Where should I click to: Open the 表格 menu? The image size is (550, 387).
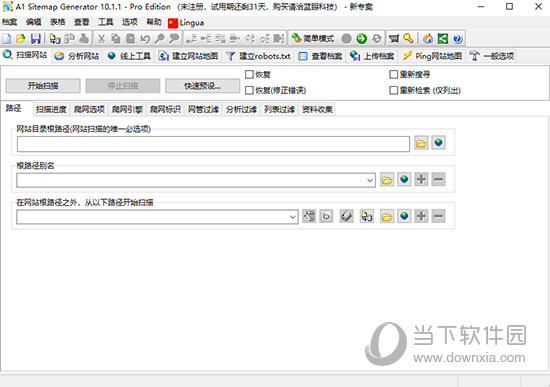tap(58, 22)
